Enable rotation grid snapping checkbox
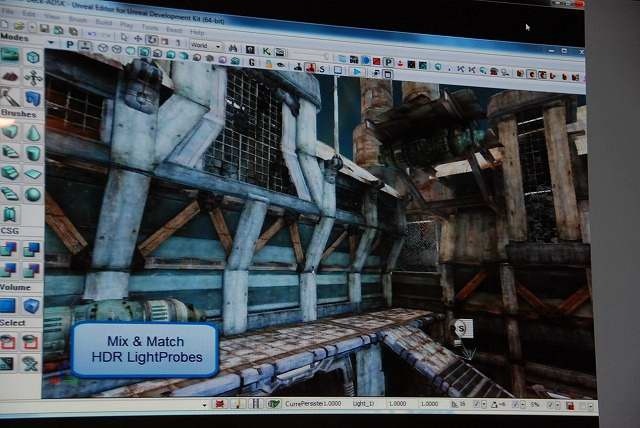This screenshot has height=428, width=640. tap(516, 405)
